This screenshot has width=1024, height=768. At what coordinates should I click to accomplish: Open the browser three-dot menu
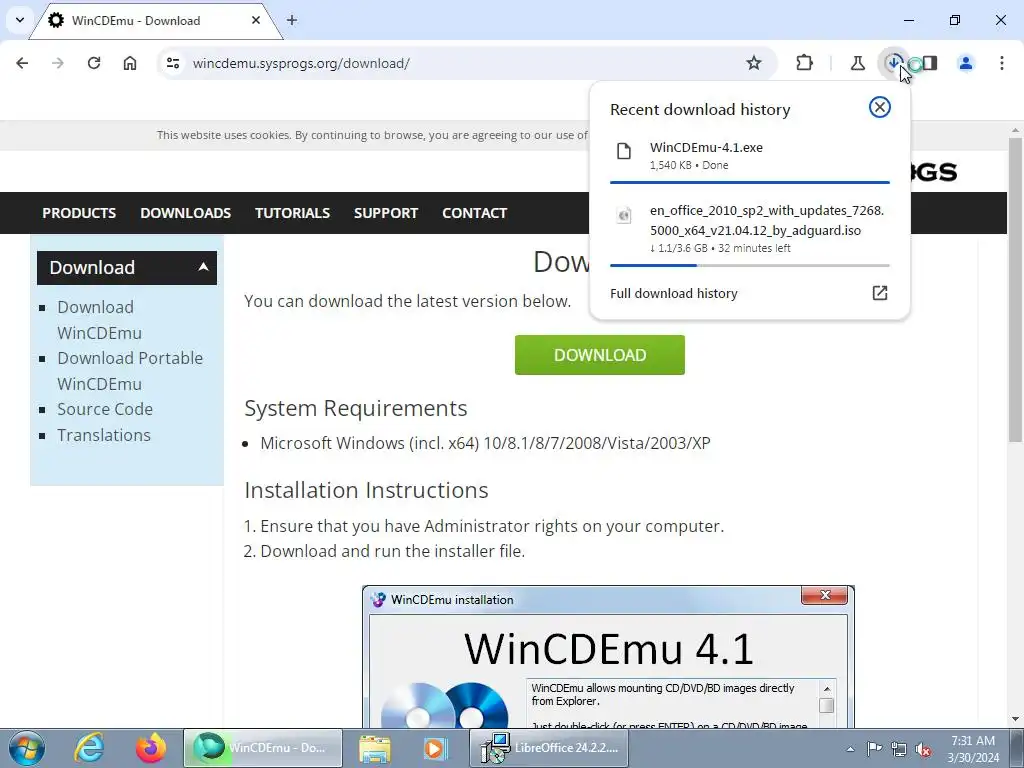(1002, 63)
